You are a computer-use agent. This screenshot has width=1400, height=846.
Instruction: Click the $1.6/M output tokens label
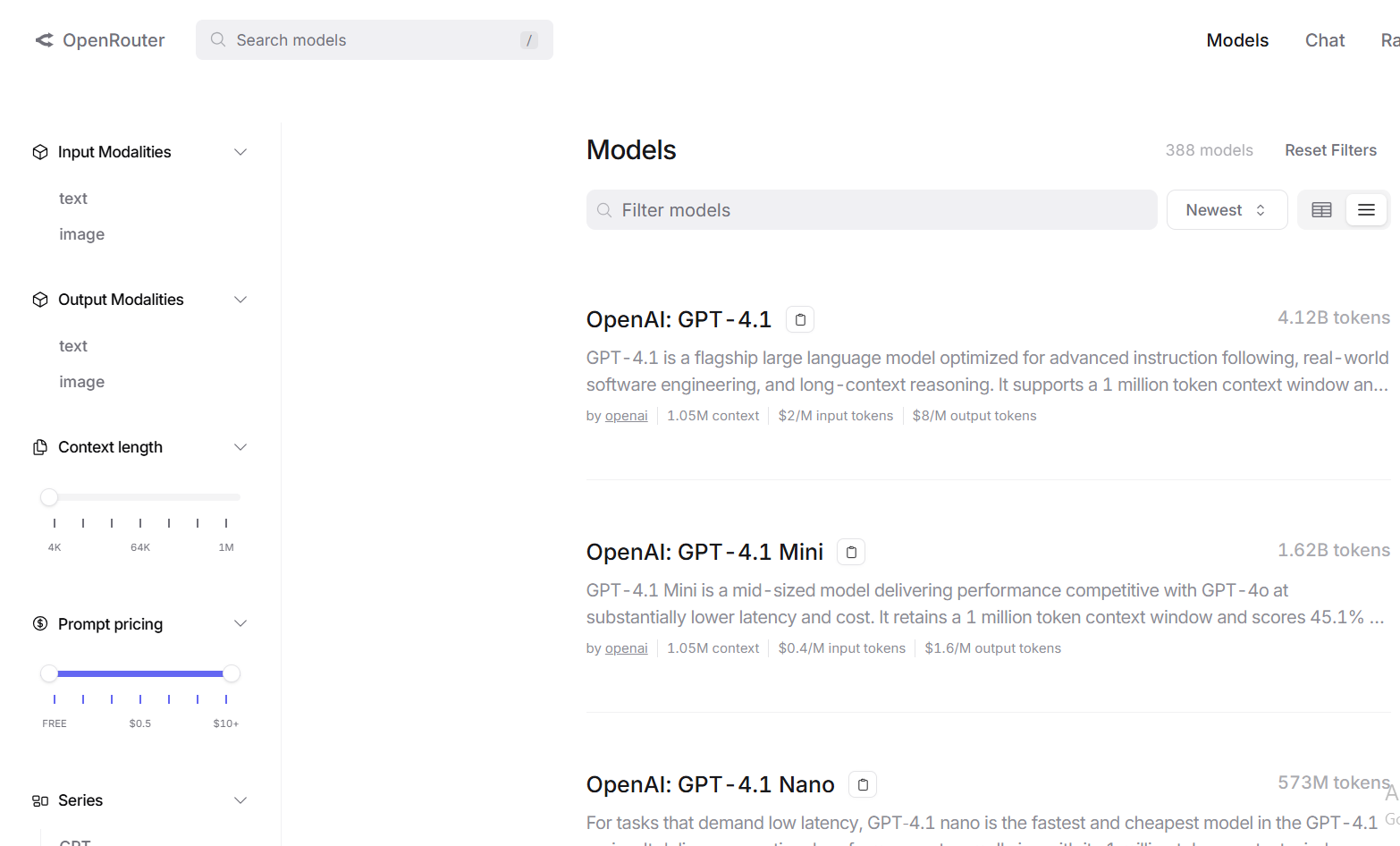click(x=993, y=648)
